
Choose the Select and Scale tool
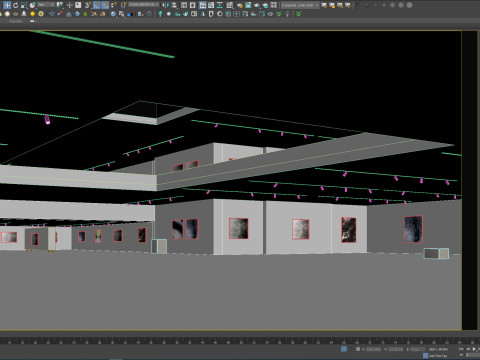point(24,5)
